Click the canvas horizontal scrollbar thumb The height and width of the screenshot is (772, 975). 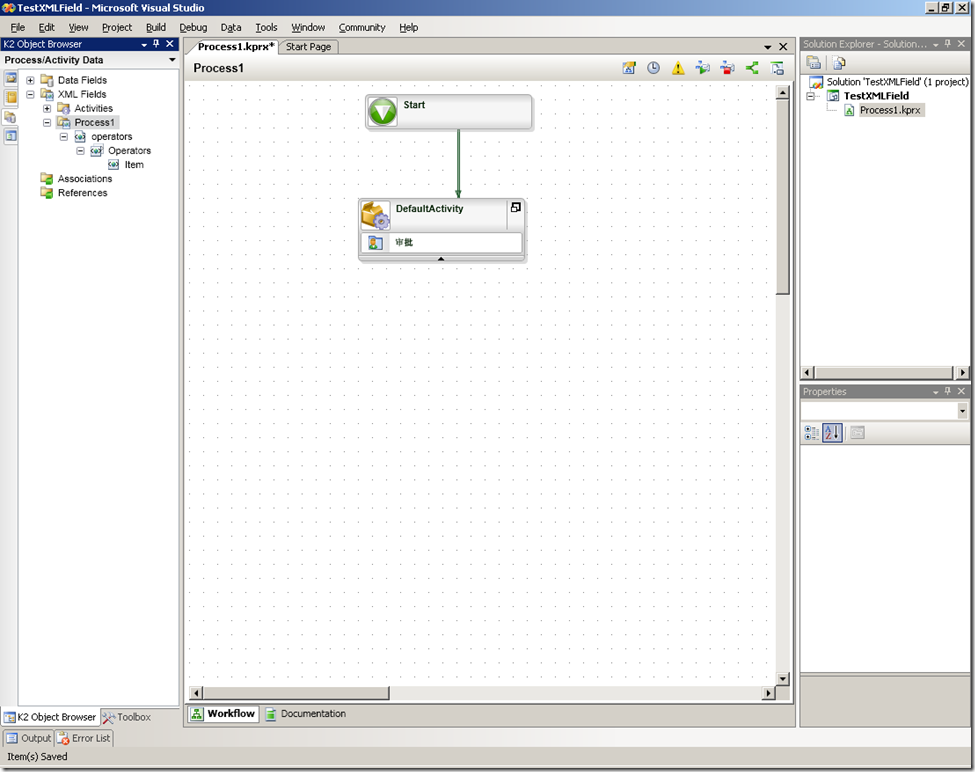click(x=296, y=692)
